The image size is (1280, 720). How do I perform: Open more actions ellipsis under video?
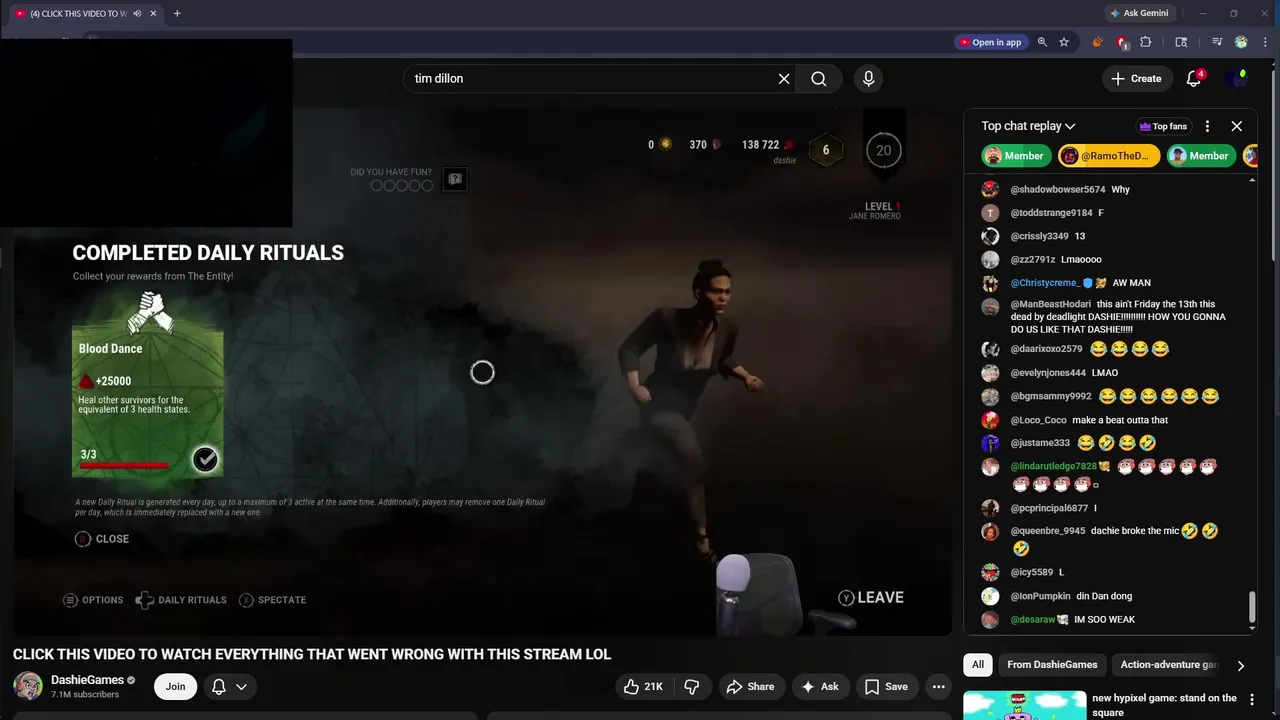(938, 687)
